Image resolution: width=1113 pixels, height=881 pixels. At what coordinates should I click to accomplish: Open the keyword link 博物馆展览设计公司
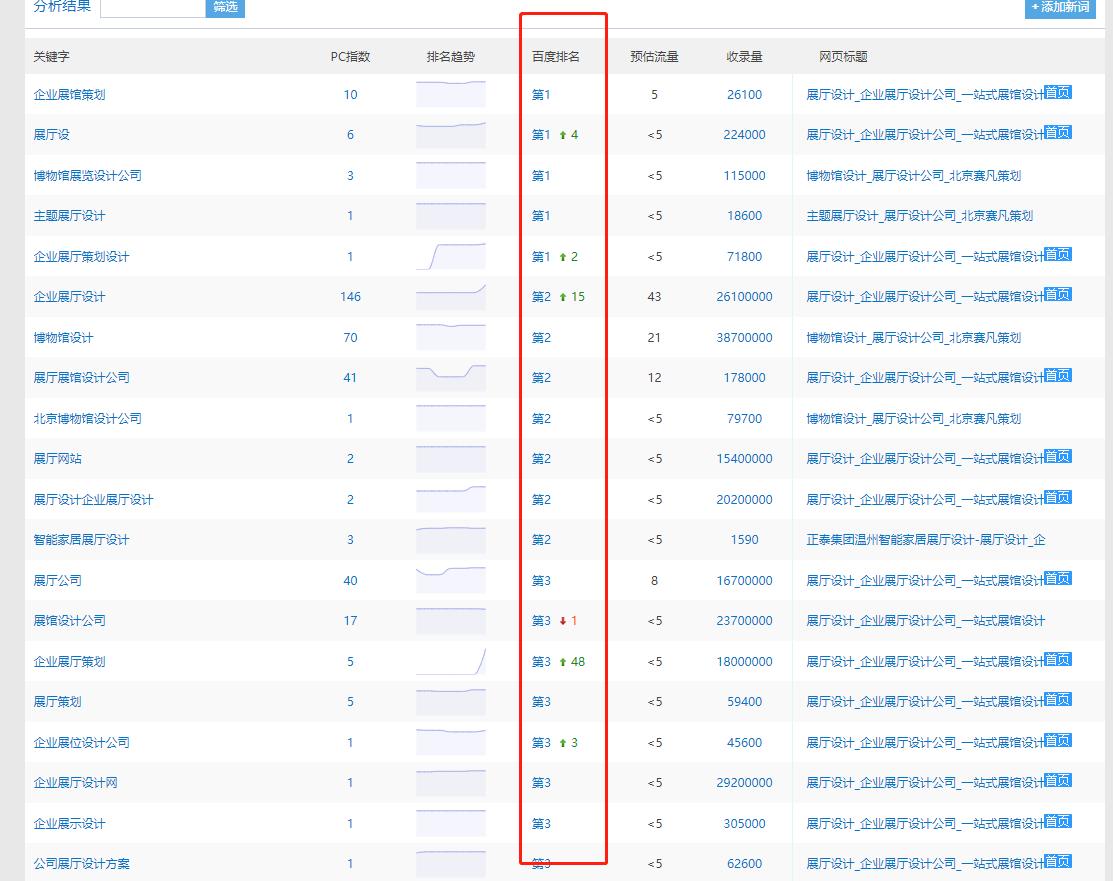87,175
